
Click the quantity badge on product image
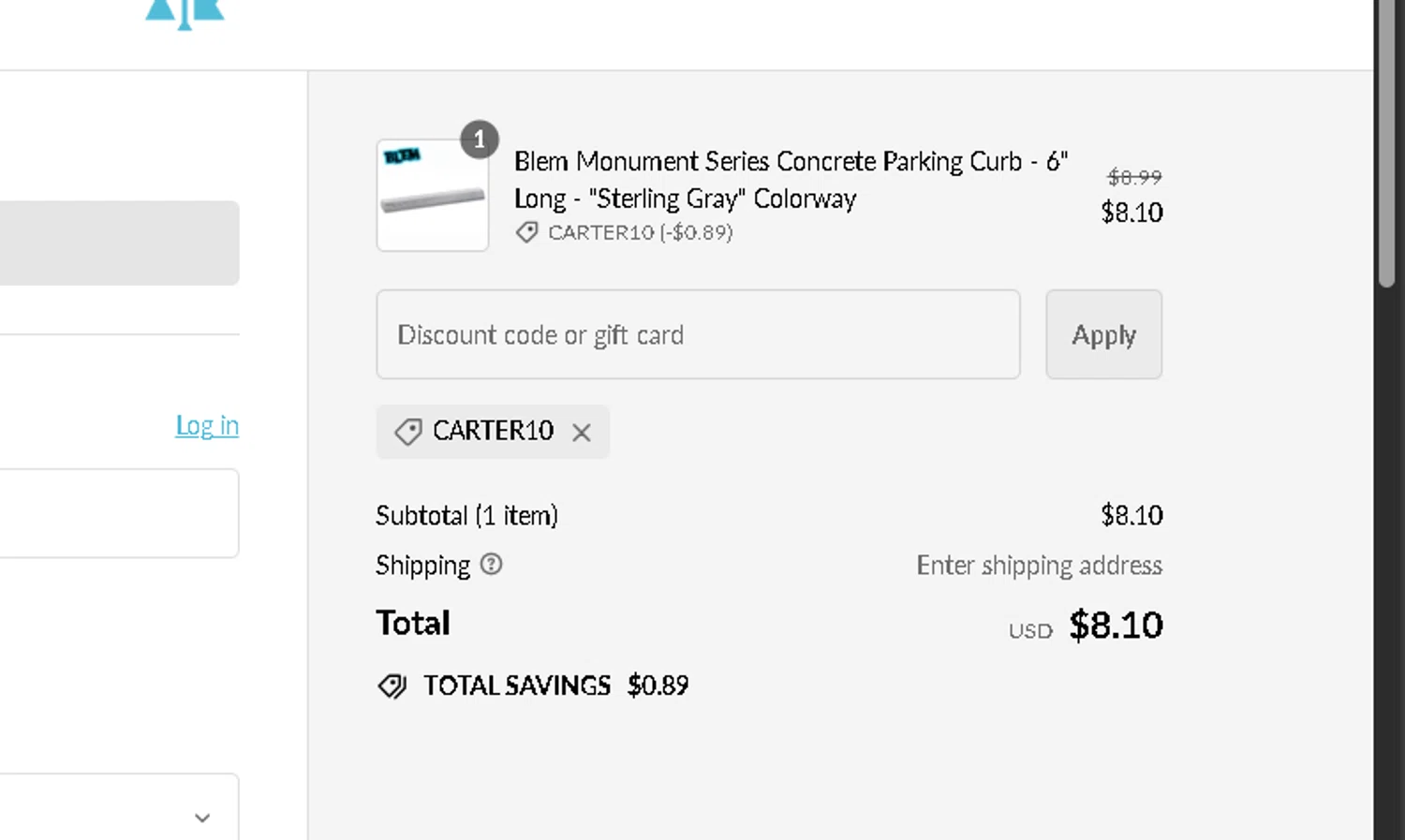pos(479,140)
